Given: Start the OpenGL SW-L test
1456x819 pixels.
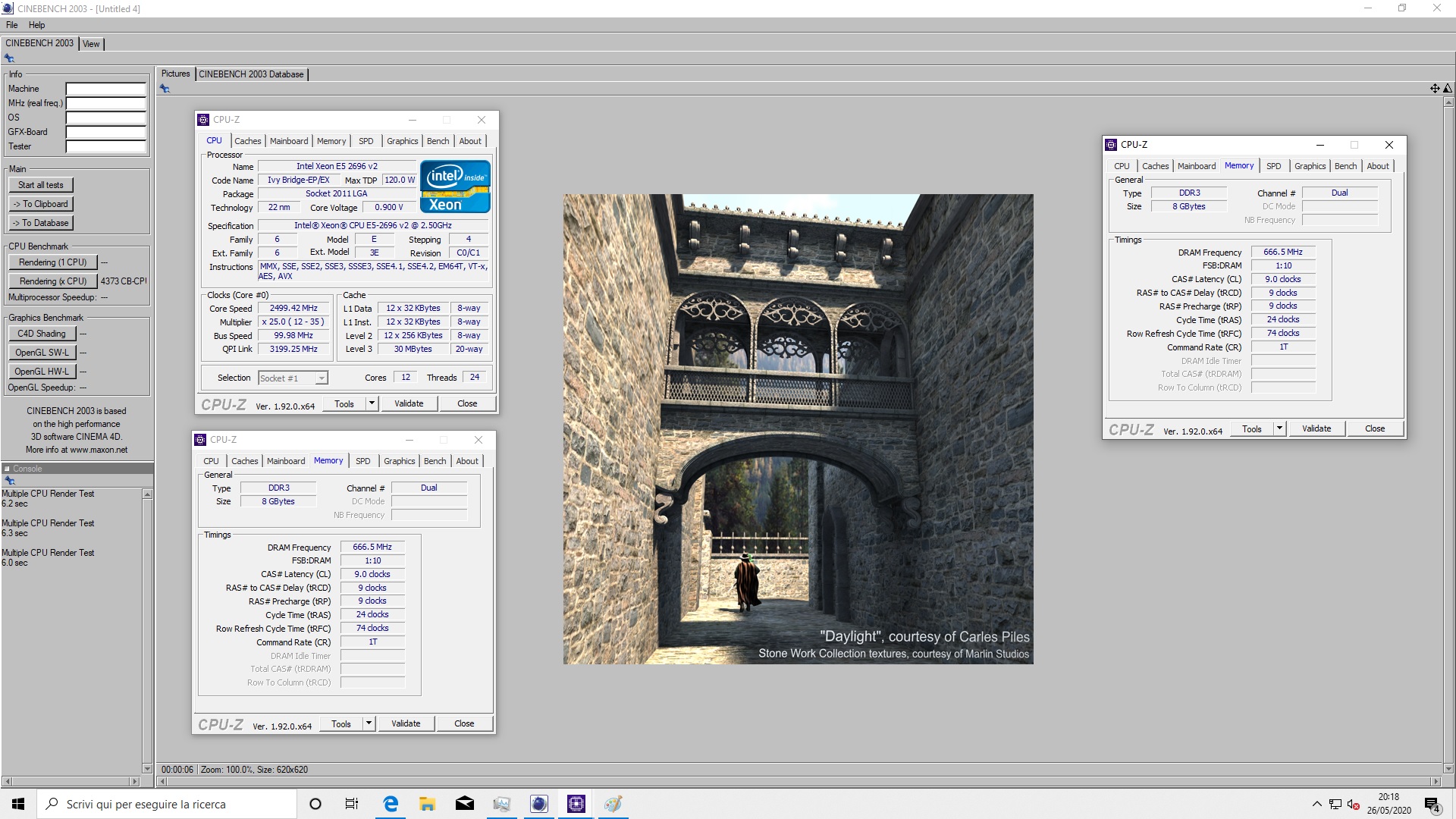Looking at the screenshot, I should point(42,353).
